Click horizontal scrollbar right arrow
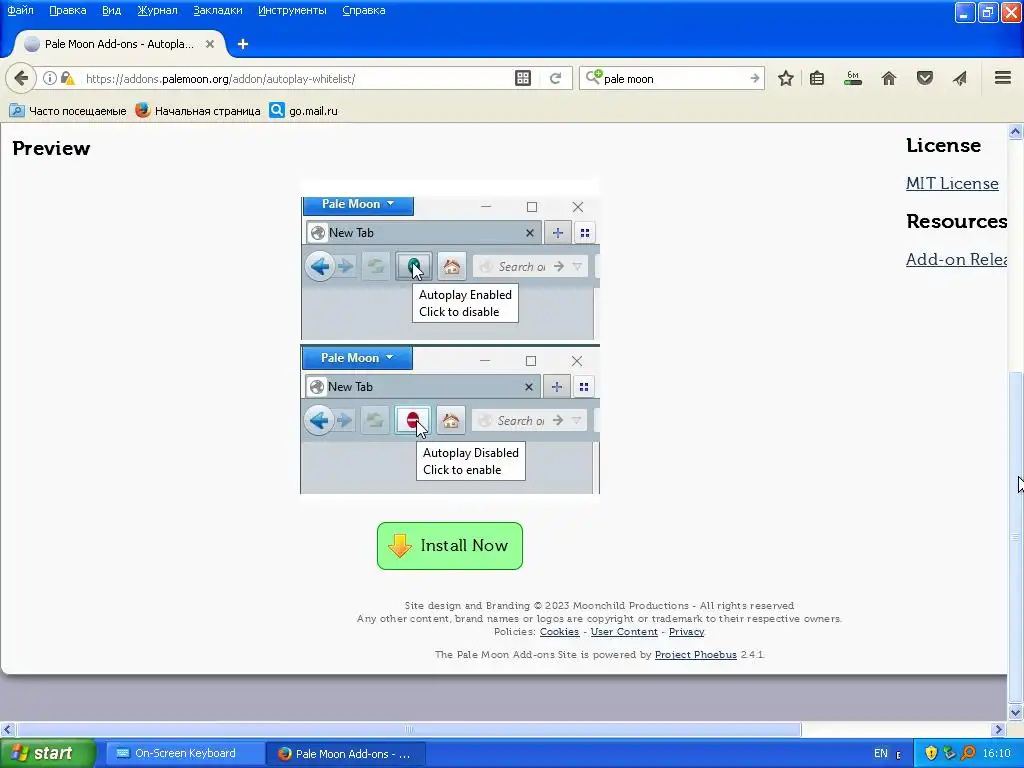The height and width of the screenshot is (768, 1024). tap(999, 729)
